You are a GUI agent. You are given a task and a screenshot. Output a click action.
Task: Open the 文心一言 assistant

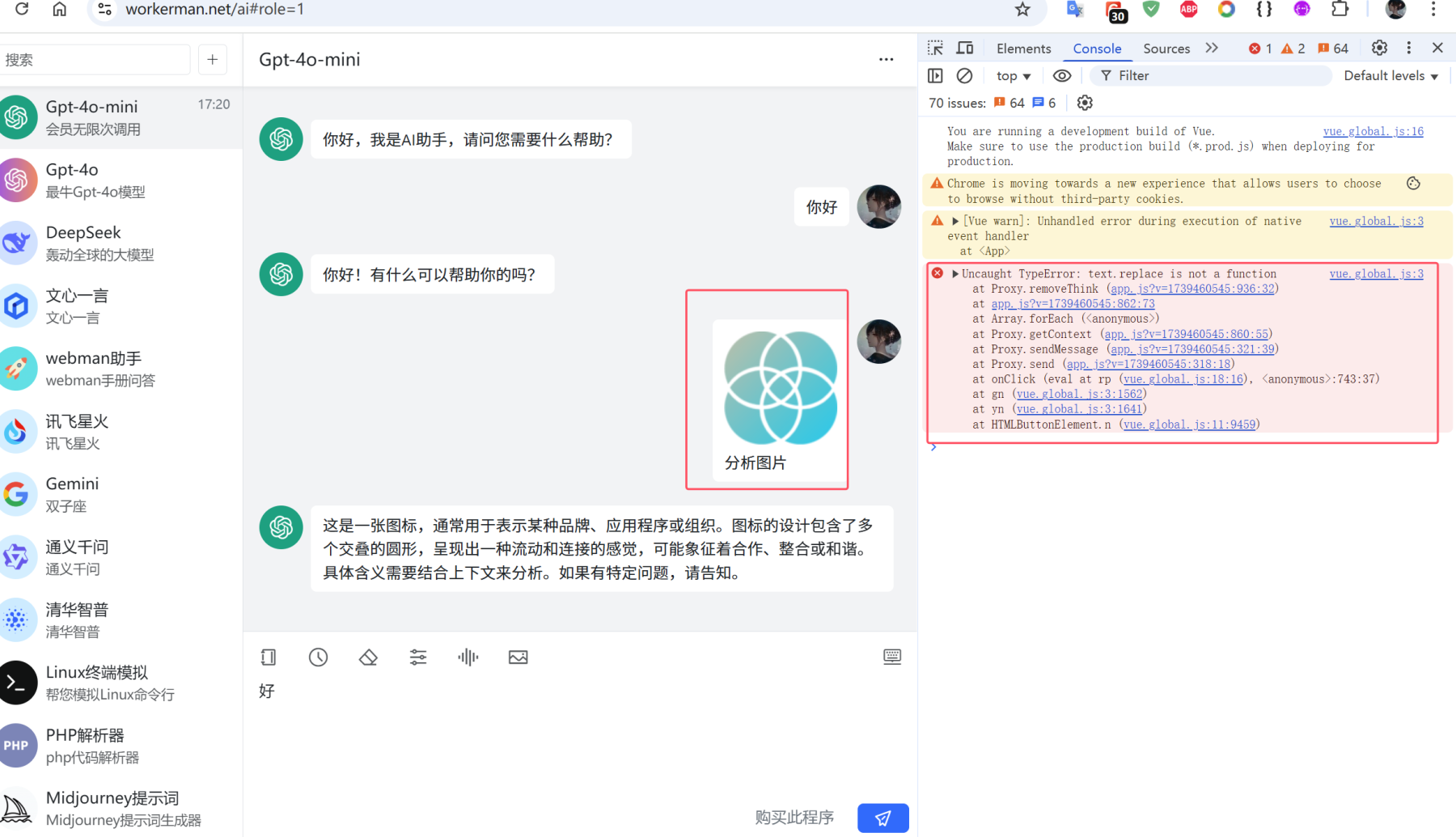click(121, 306)
